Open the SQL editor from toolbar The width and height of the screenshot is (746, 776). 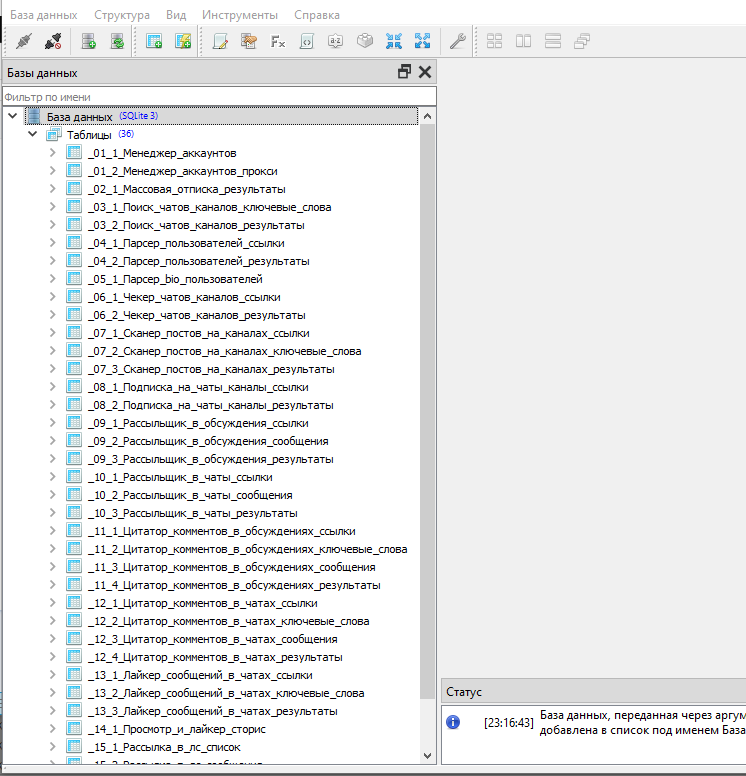(x=220, y=41)
